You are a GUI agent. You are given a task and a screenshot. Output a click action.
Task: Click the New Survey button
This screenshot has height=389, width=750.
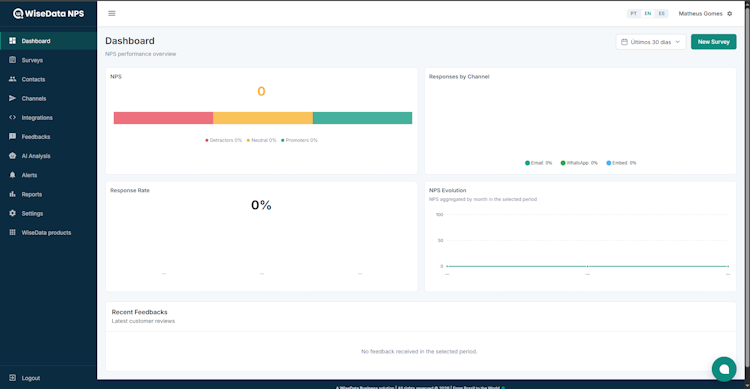coord(713,42)
